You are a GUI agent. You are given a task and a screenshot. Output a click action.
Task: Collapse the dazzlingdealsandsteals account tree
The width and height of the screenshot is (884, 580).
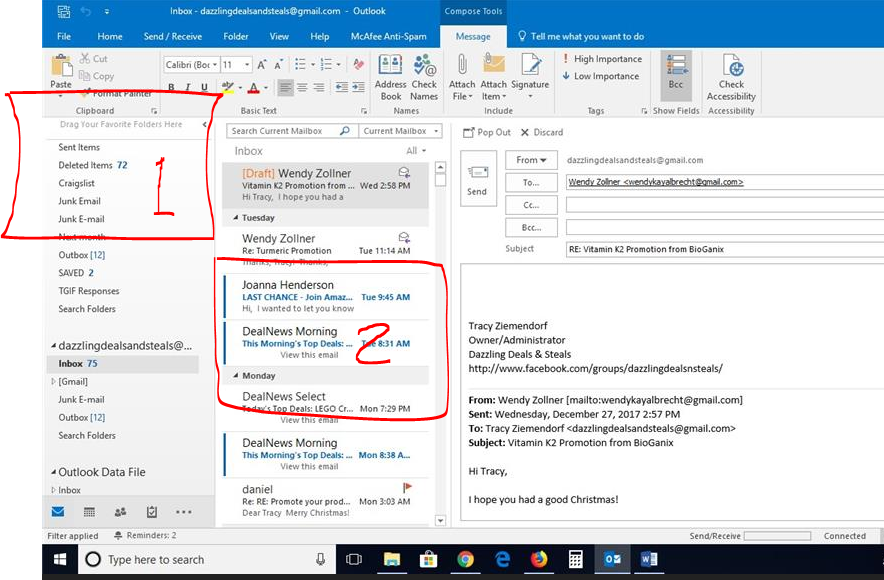(x=54, y=346)
